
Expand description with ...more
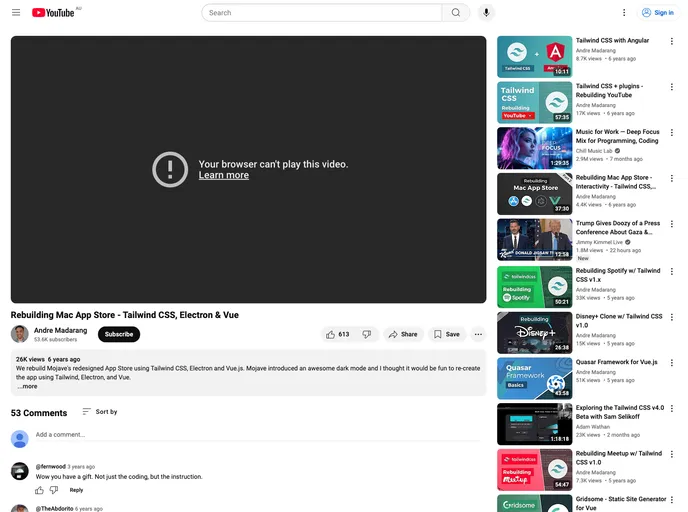point(27,387)
